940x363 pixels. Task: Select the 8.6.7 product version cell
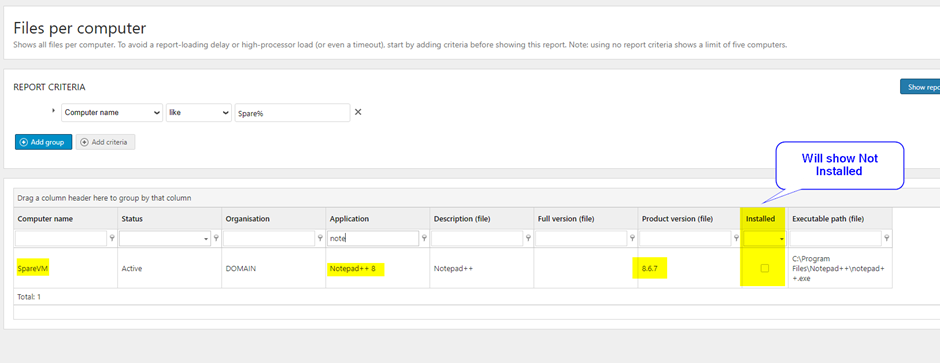pyautogui.click(x=689, y=268)
